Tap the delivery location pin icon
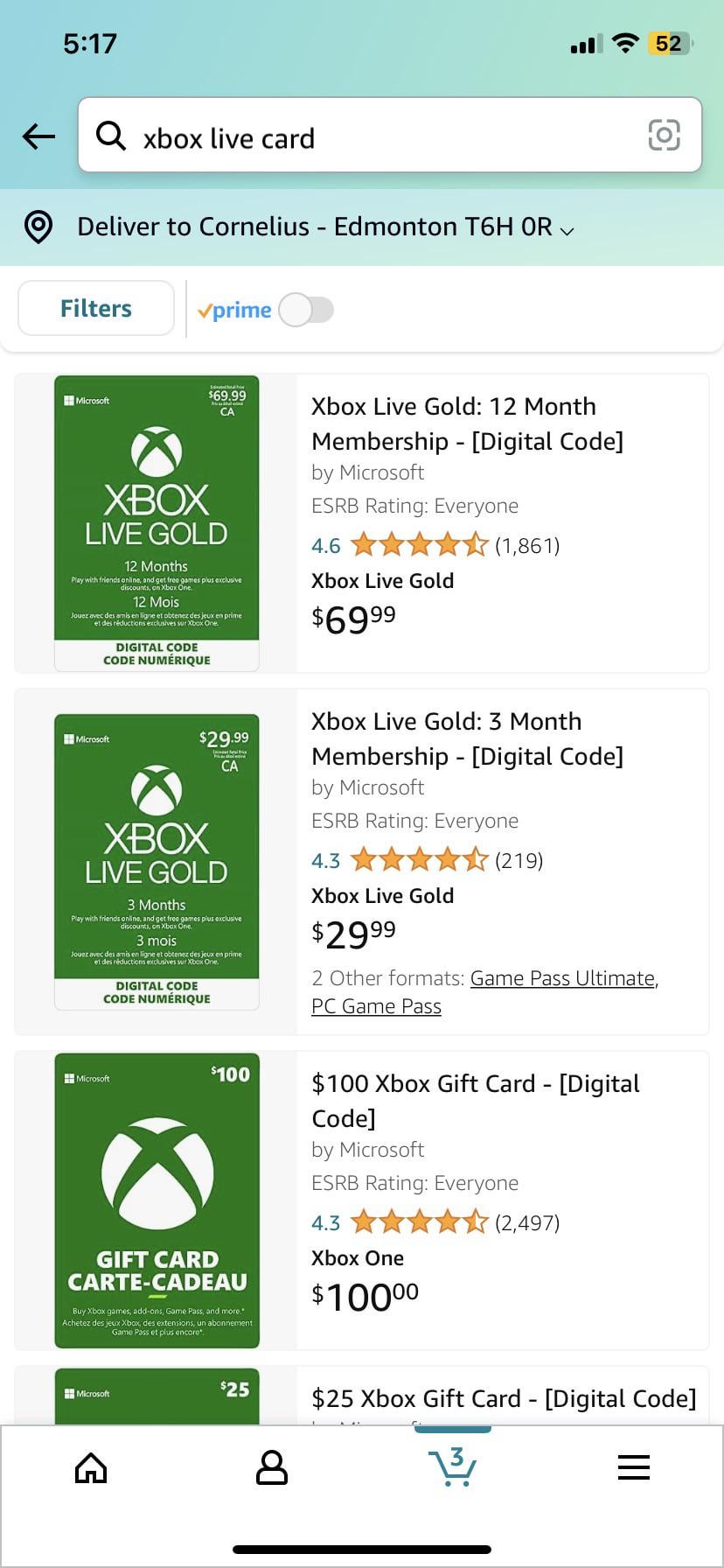The width and height of the screenshot is (724, 1568). click(38, 227)
